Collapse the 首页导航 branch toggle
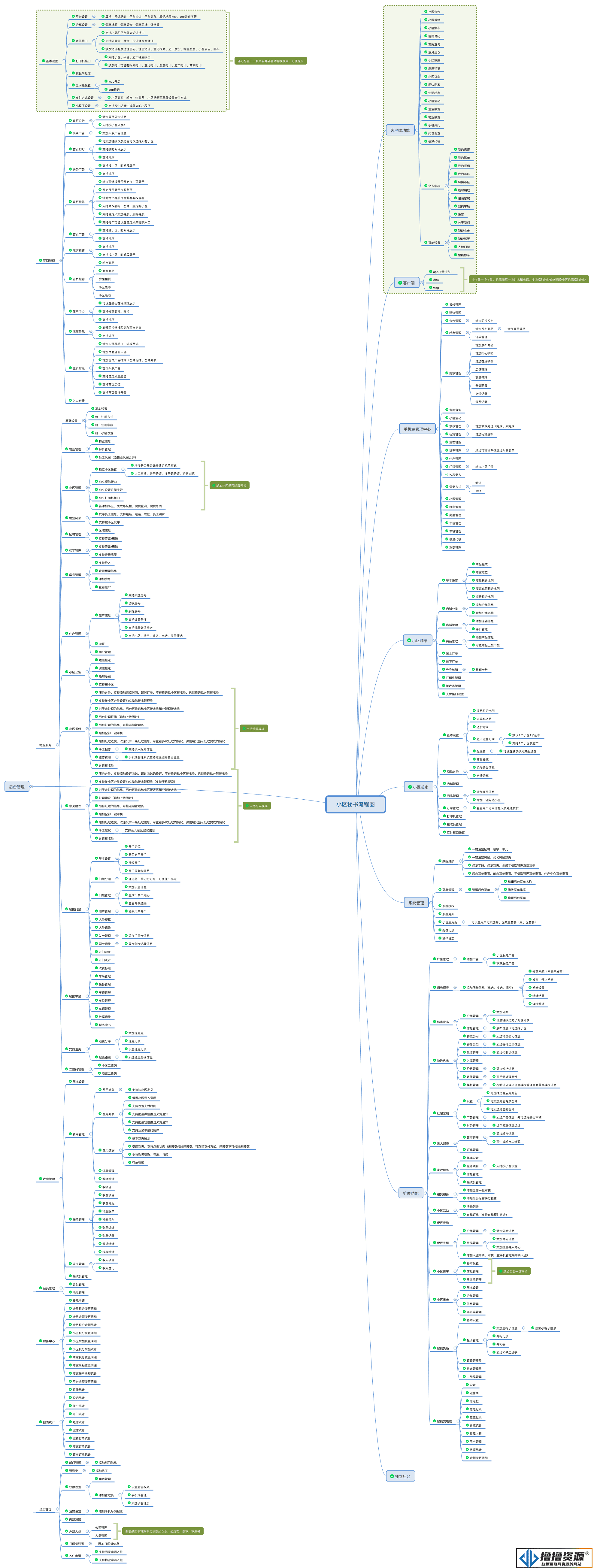 [x=91, y=202]
